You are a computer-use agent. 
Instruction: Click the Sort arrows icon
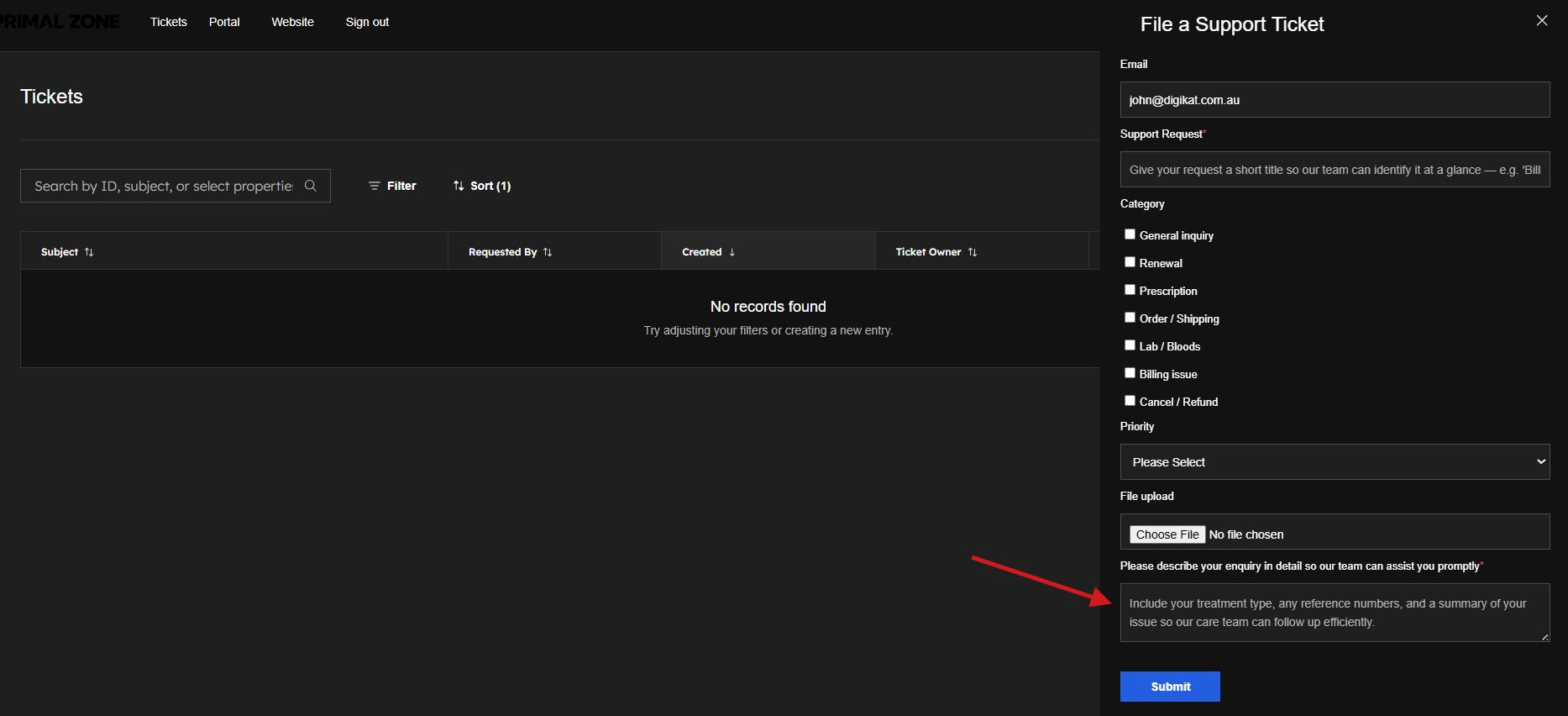(459, 186)
